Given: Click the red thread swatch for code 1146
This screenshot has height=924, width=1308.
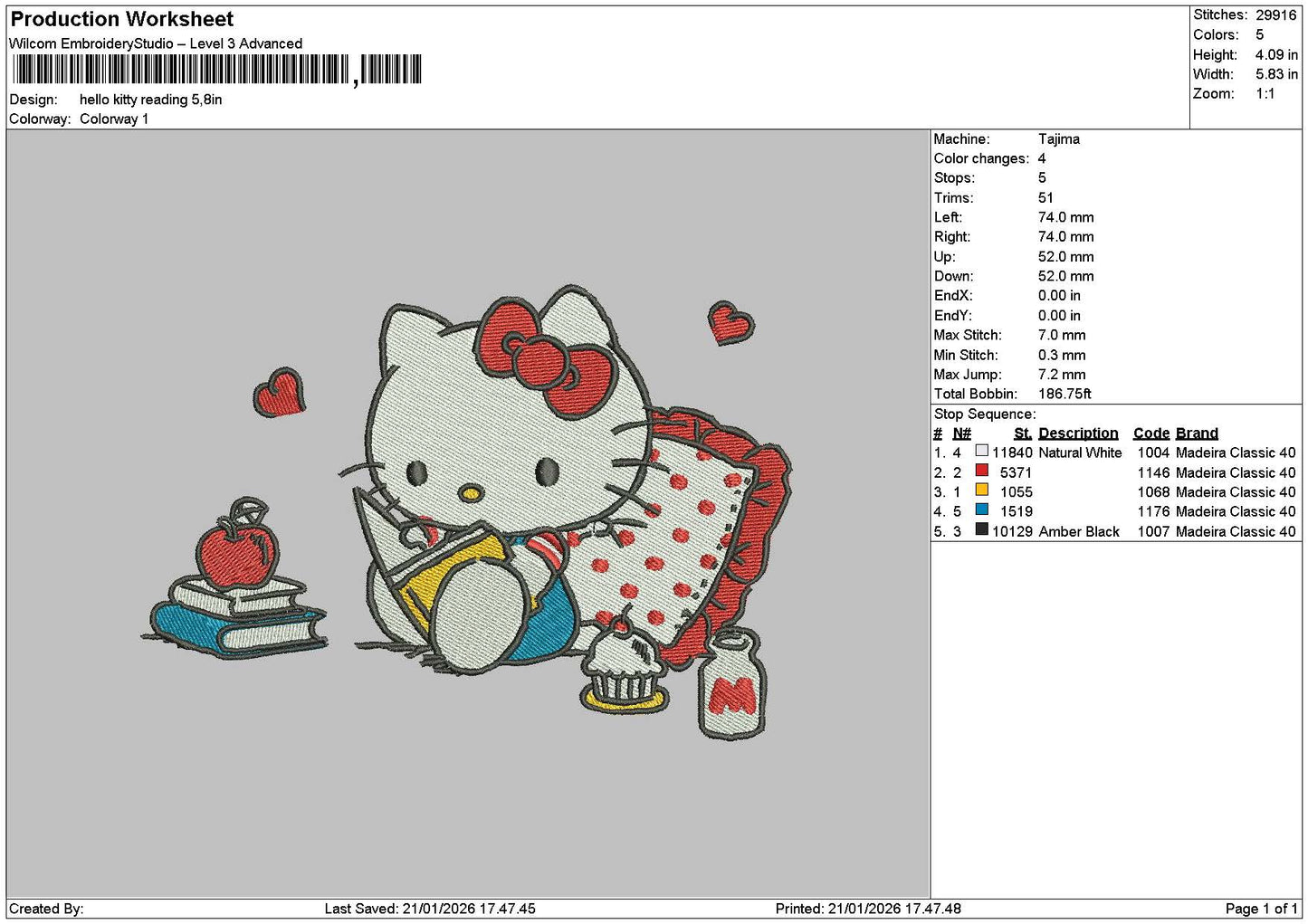Looking at the screenshot, I should coord(981,471).
